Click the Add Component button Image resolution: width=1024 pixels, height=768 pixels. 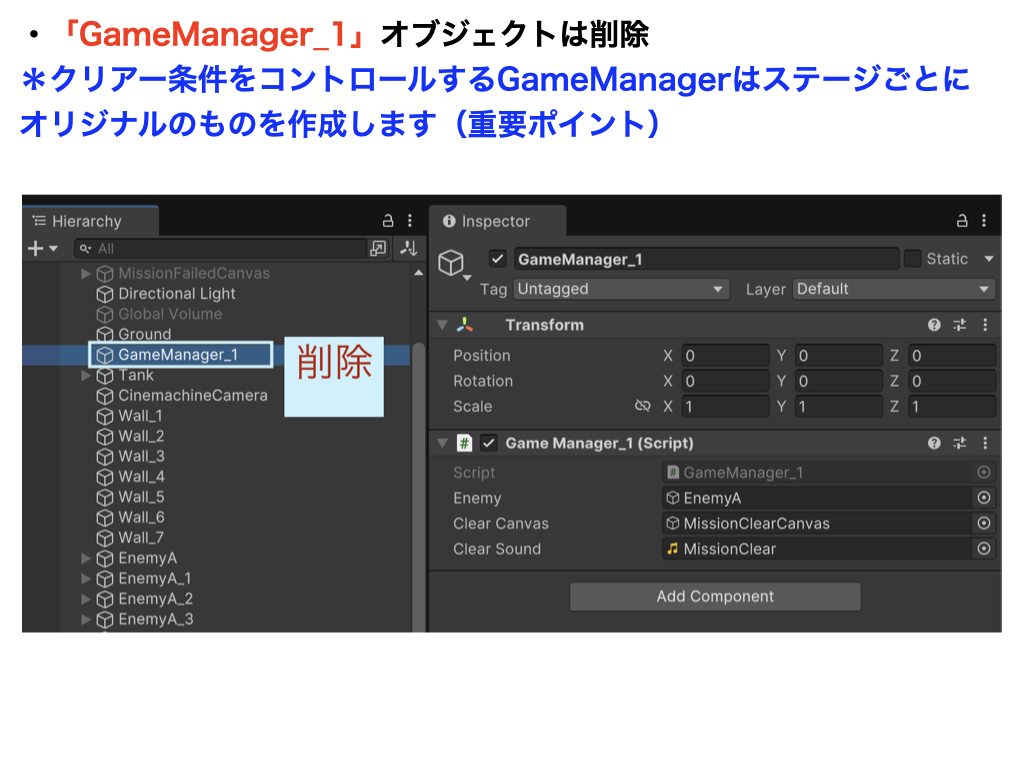(715, 597)
